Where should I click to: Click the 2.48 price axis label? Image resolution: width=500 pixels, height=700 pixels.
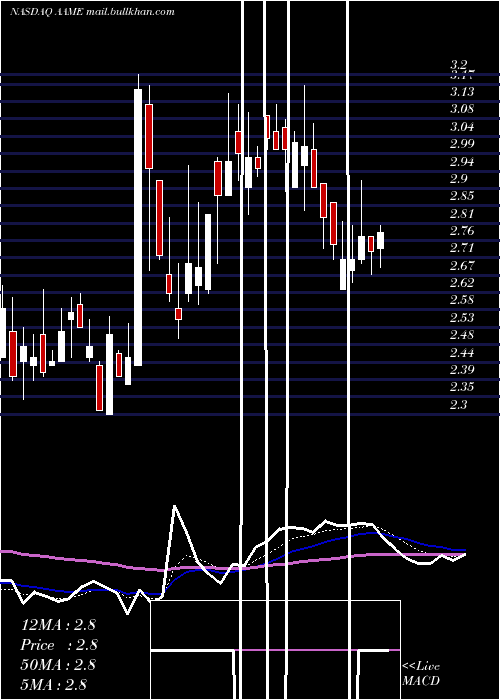[x=462, y=335]
